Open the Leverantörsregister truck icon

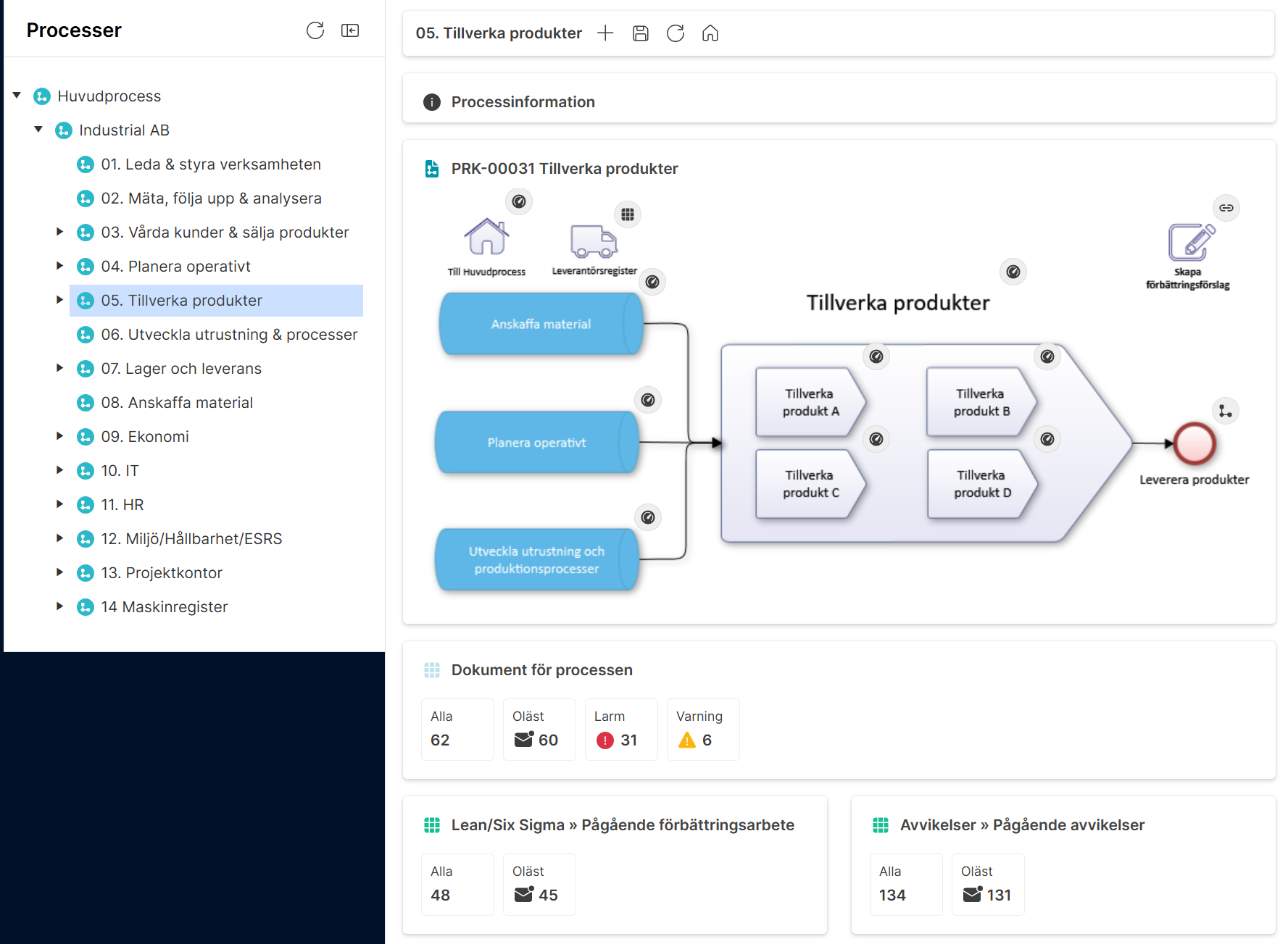[594, 241]
